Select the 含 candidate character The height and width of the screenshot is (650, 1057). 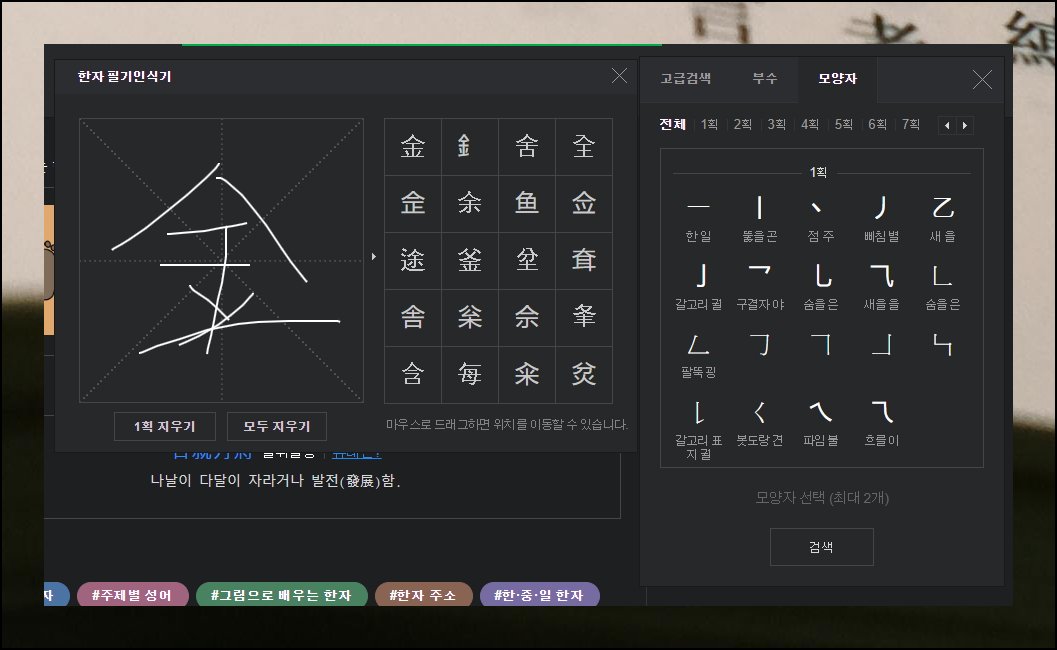413,374
